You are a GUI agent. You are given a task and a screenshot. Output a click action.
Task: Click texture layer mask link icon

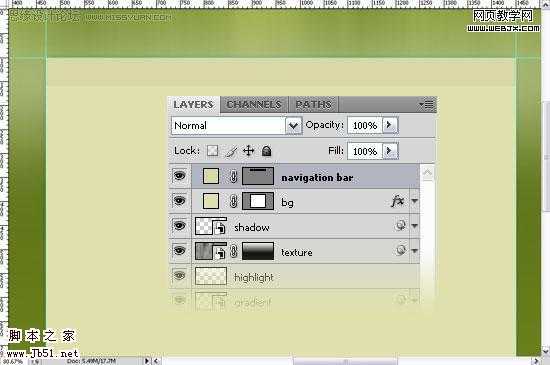click(234, 251)
